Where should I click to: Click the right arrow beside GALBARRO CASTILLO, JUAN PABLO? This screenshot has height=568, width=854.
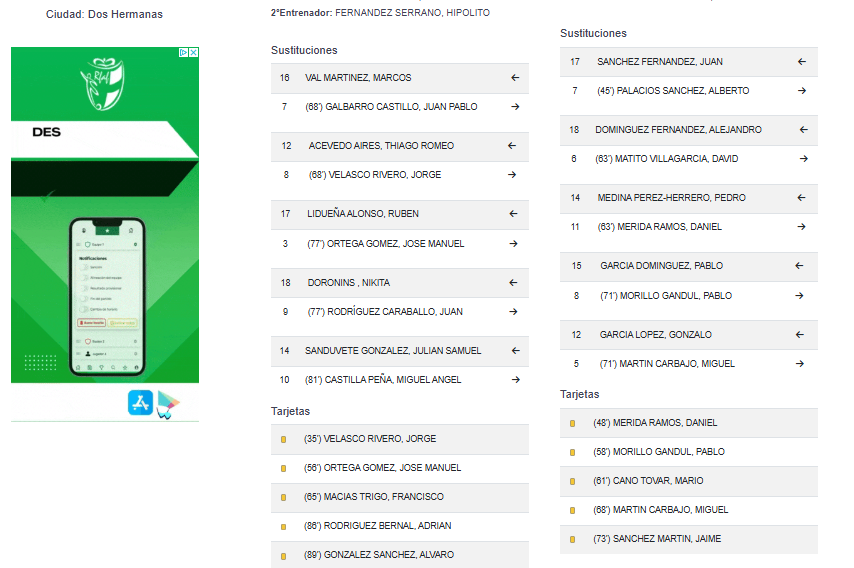515,107
